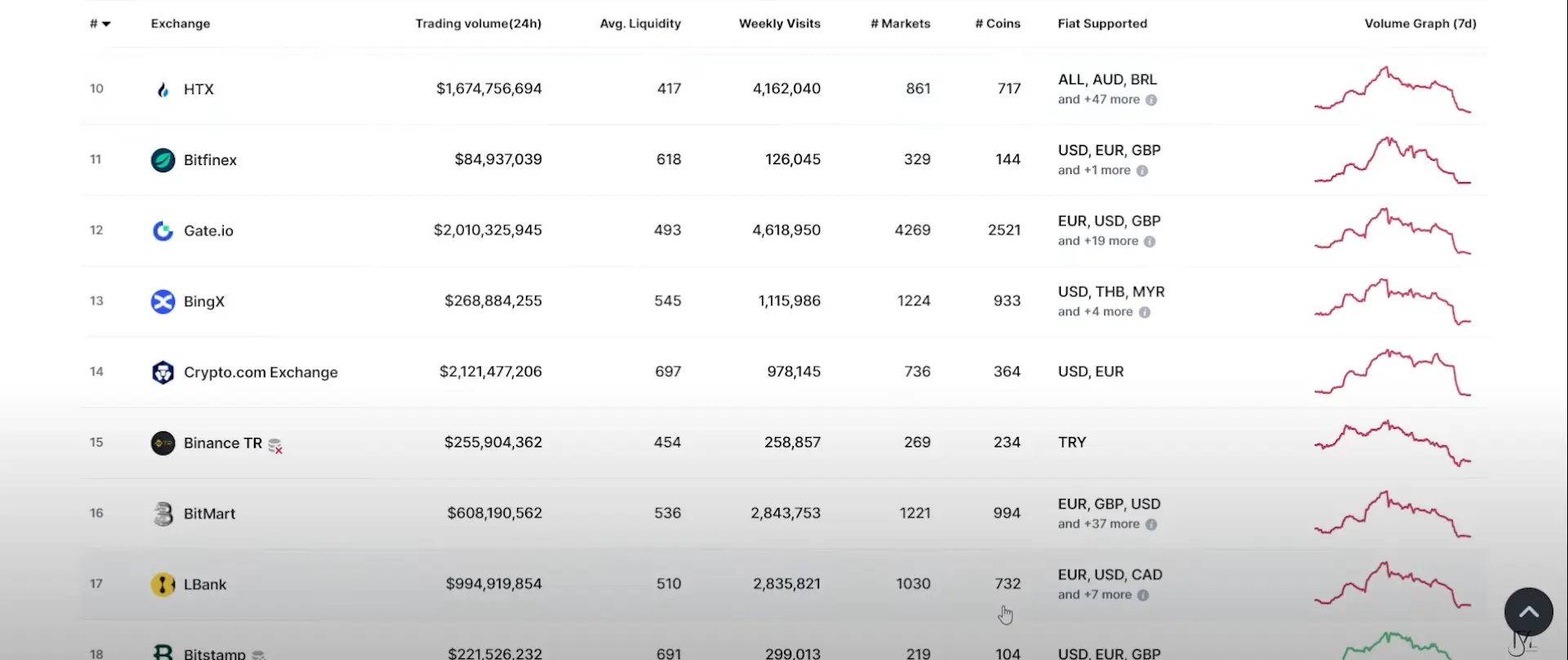
Task: View LBank 7-day volume graph
Action: [x=1392, y=585]
